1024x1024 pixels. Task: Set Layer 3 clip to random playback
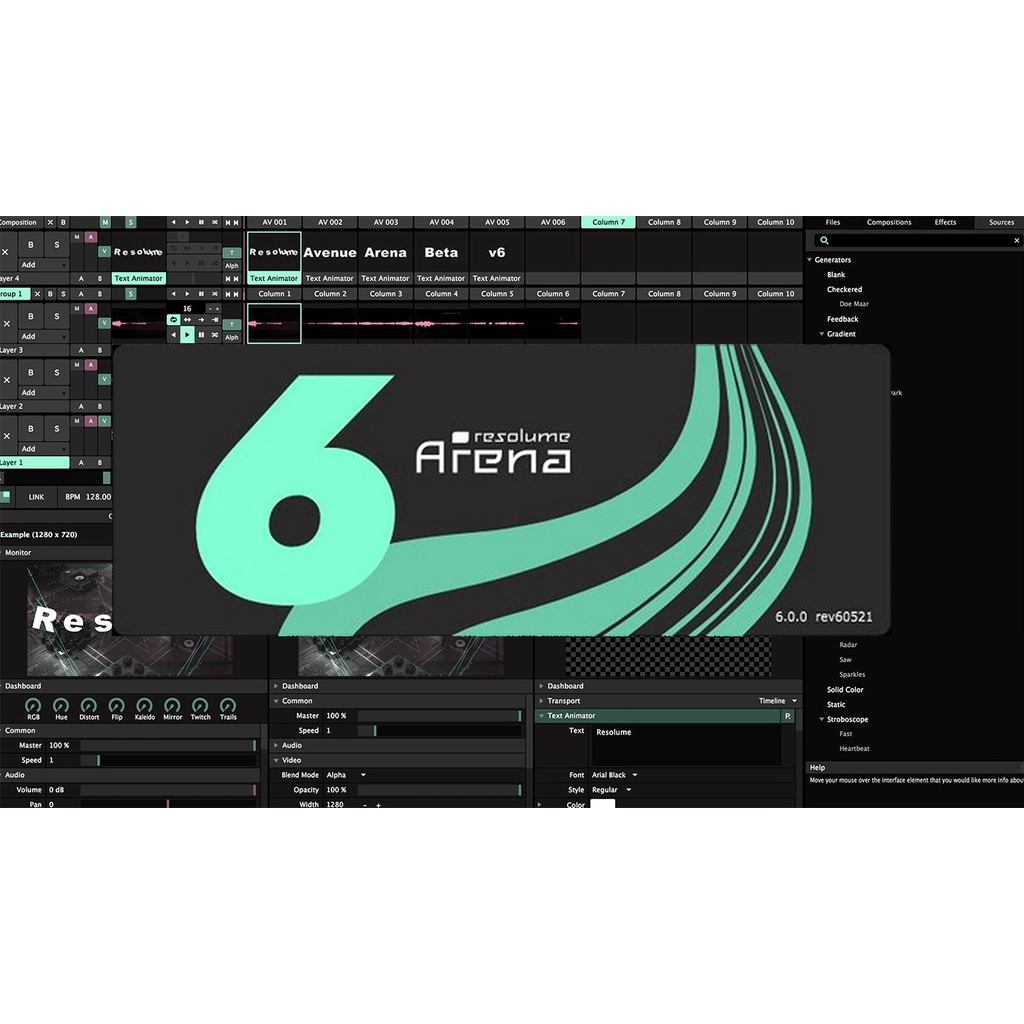click(215, 335)
